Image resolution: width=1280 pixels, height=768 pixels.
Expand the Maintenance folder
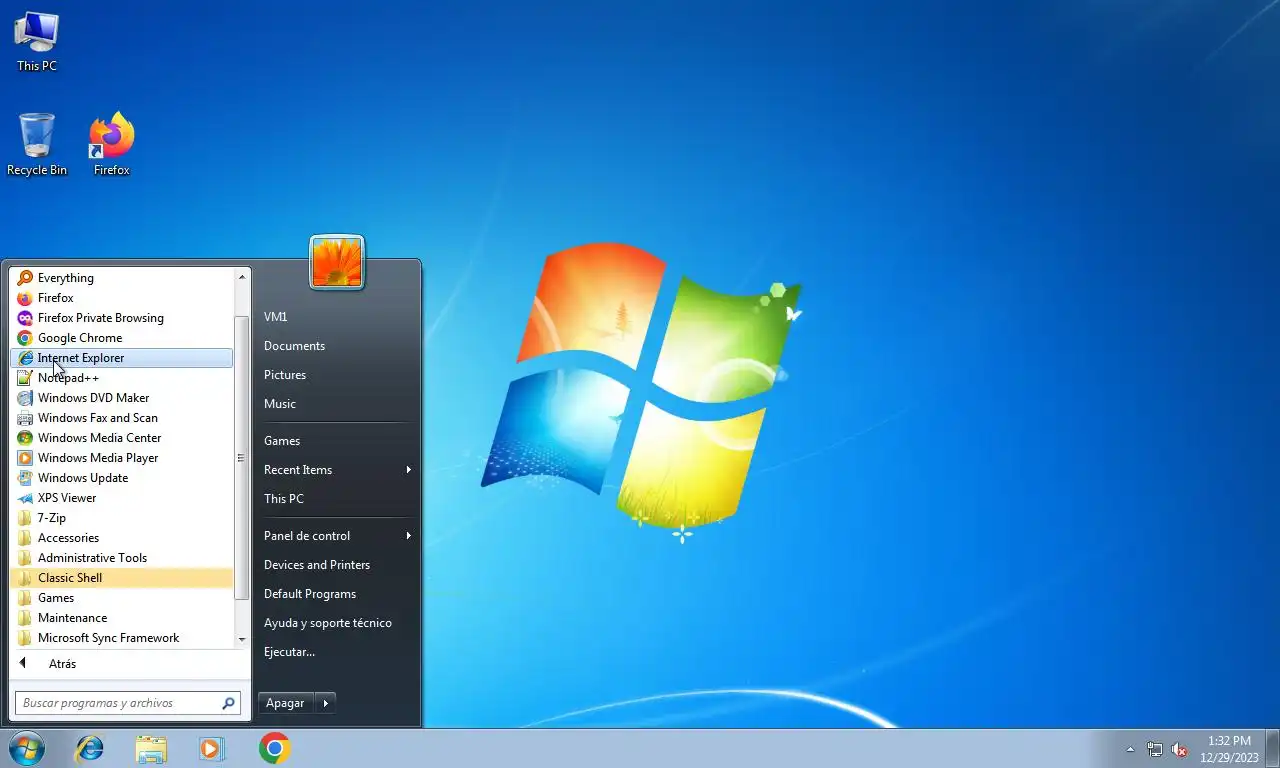pos(121,618)
